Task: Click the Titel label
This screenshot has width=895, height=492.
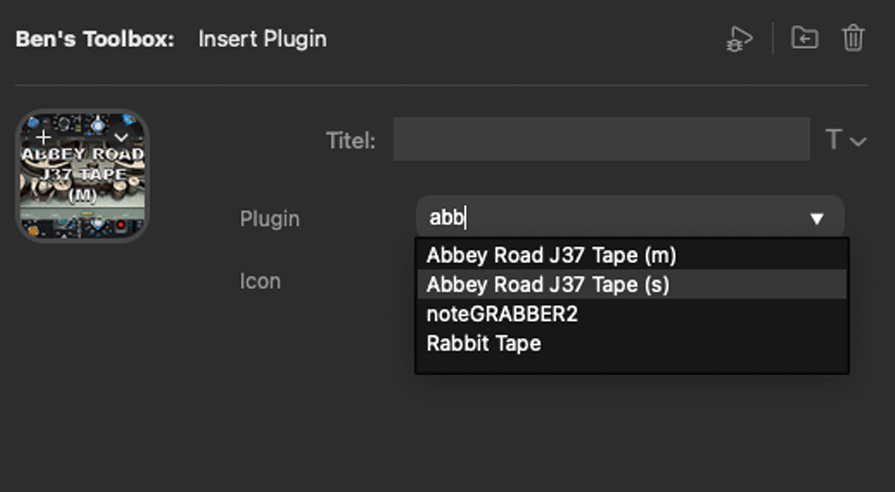Action: (x=350, y=141)
